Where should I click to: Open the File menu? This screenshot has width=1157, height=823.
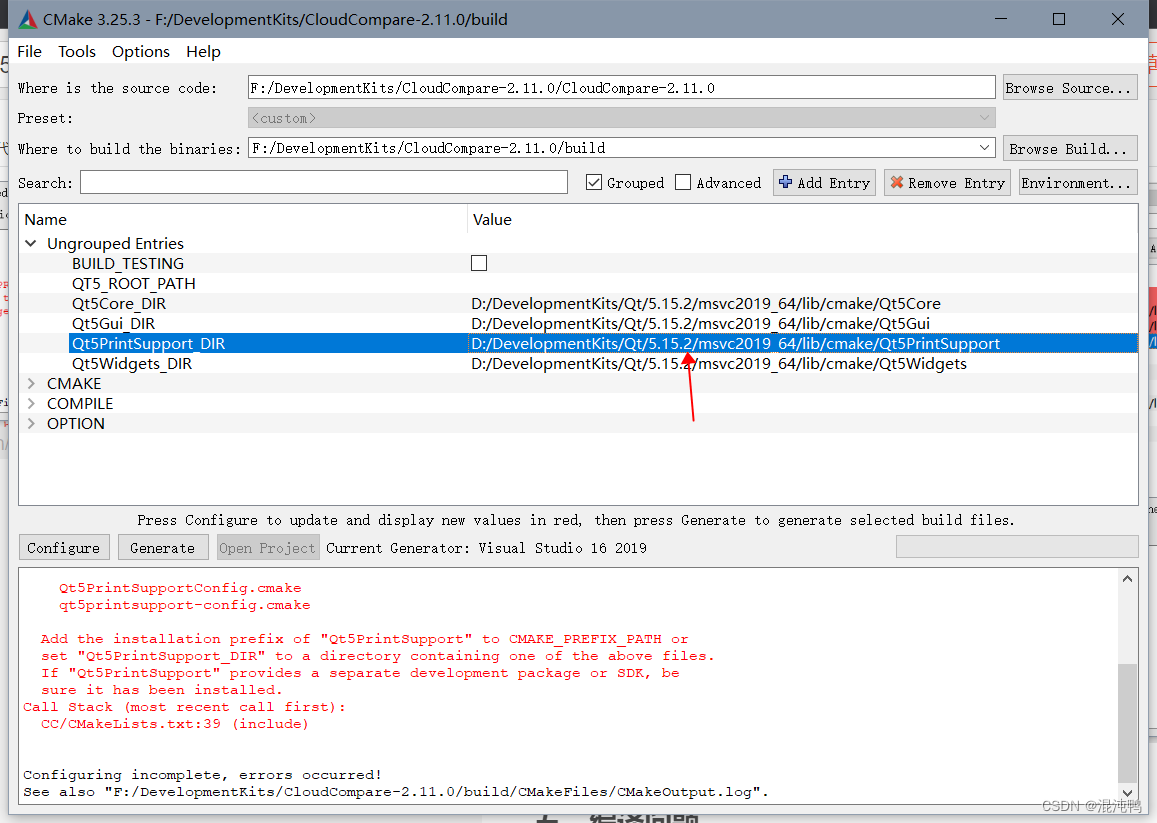(30, 52)
